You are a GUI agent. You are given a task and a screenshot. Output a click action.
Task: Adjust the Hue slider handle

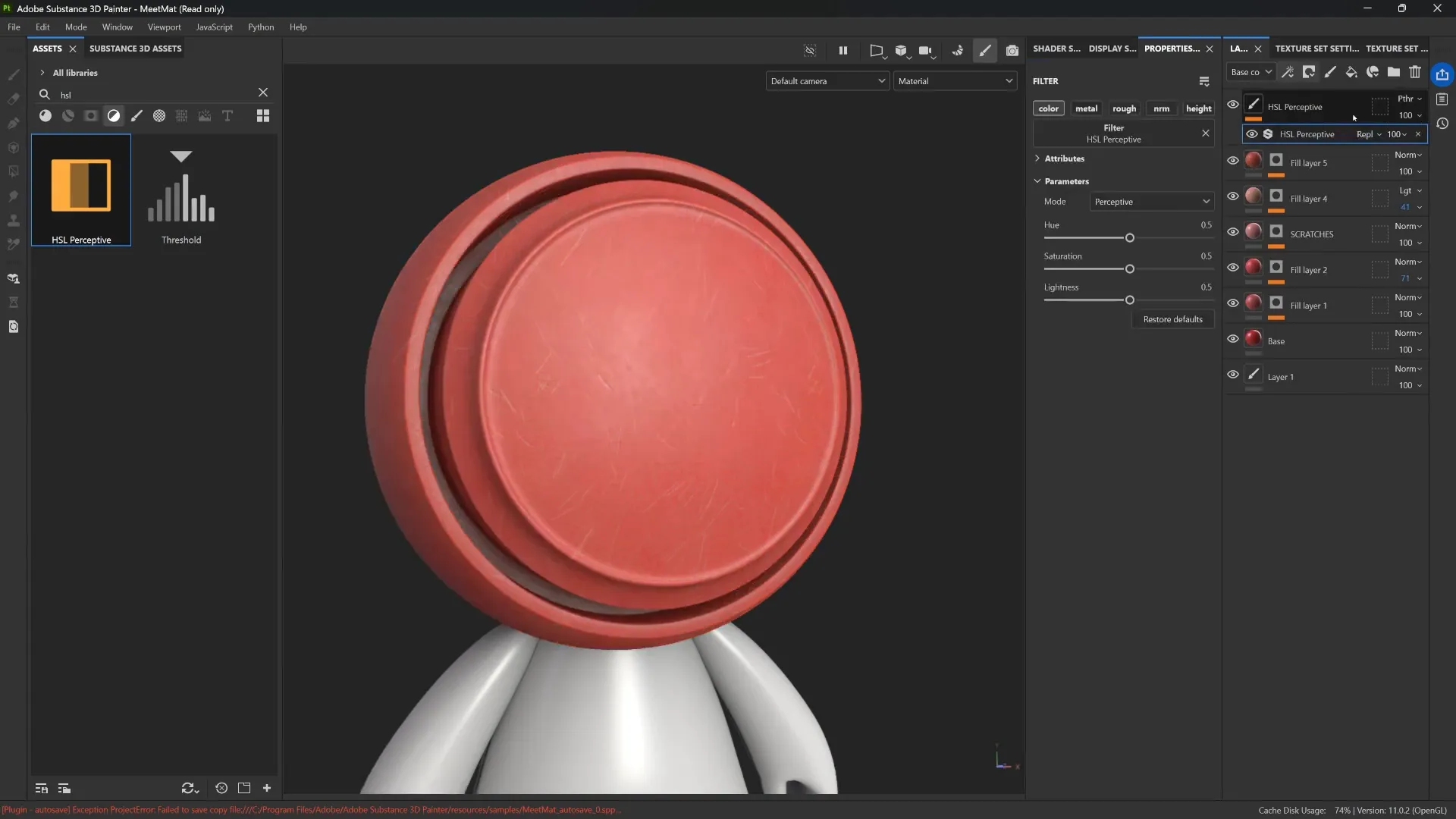coord(1129,238)
